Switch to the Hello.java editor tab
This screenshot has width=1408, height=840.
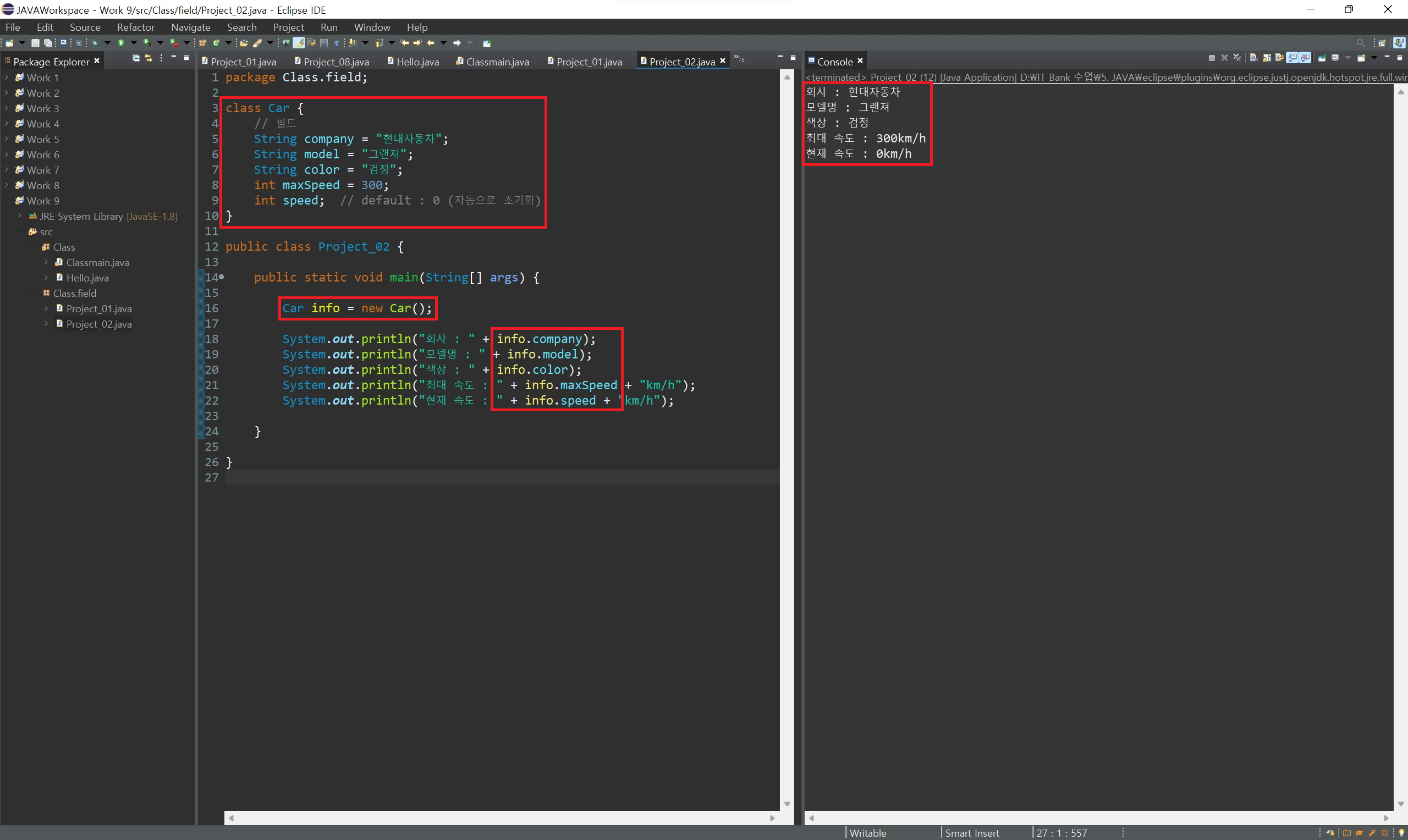tap(417, 62)
